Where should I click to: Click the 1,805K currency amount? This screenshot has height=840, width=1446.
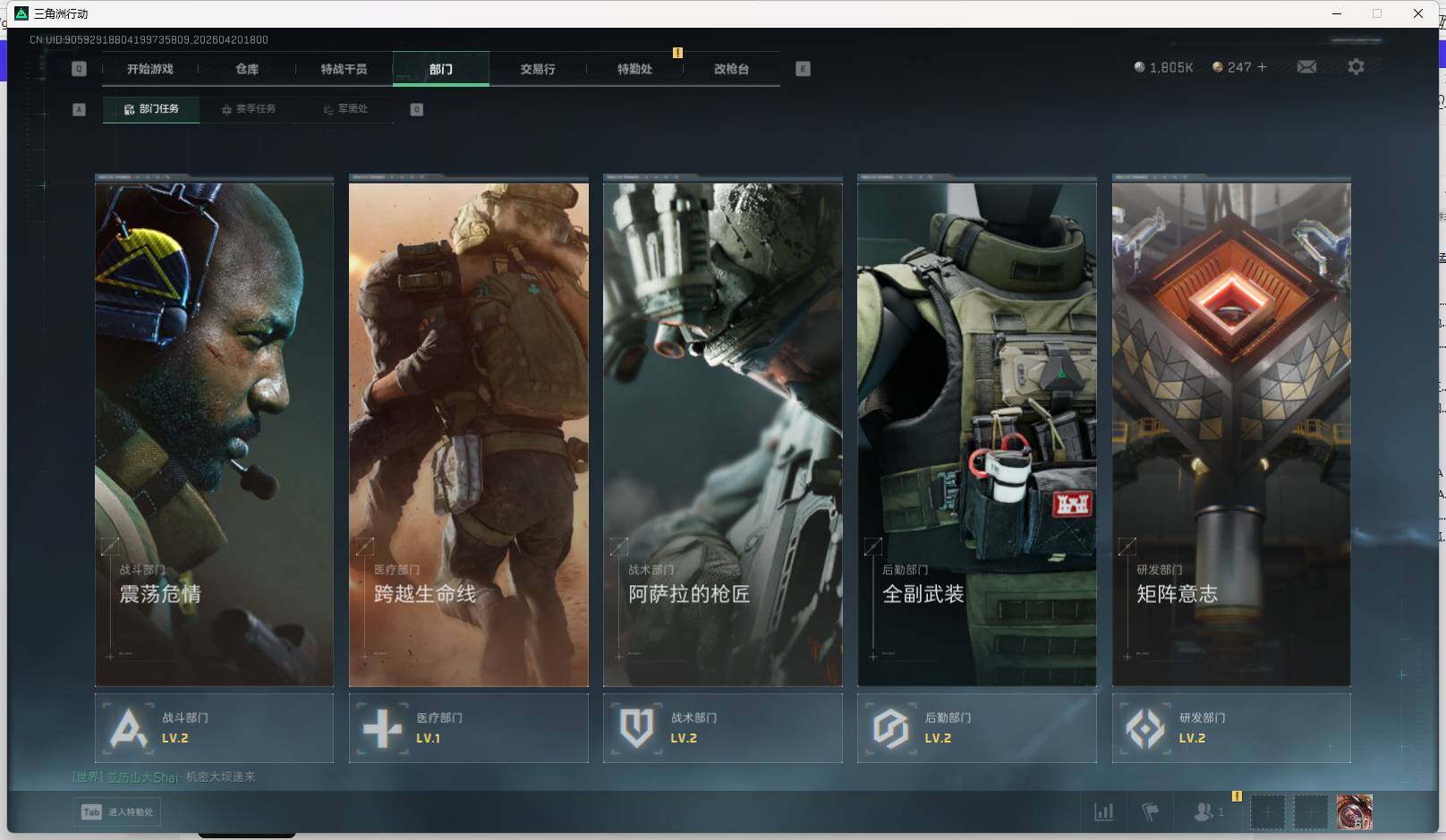coord(1171,68)
